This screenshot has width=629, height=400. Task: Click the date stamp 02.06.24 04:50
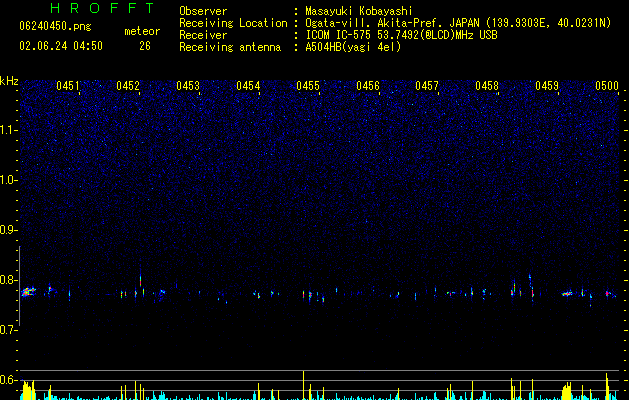click(x=61, y=46)
